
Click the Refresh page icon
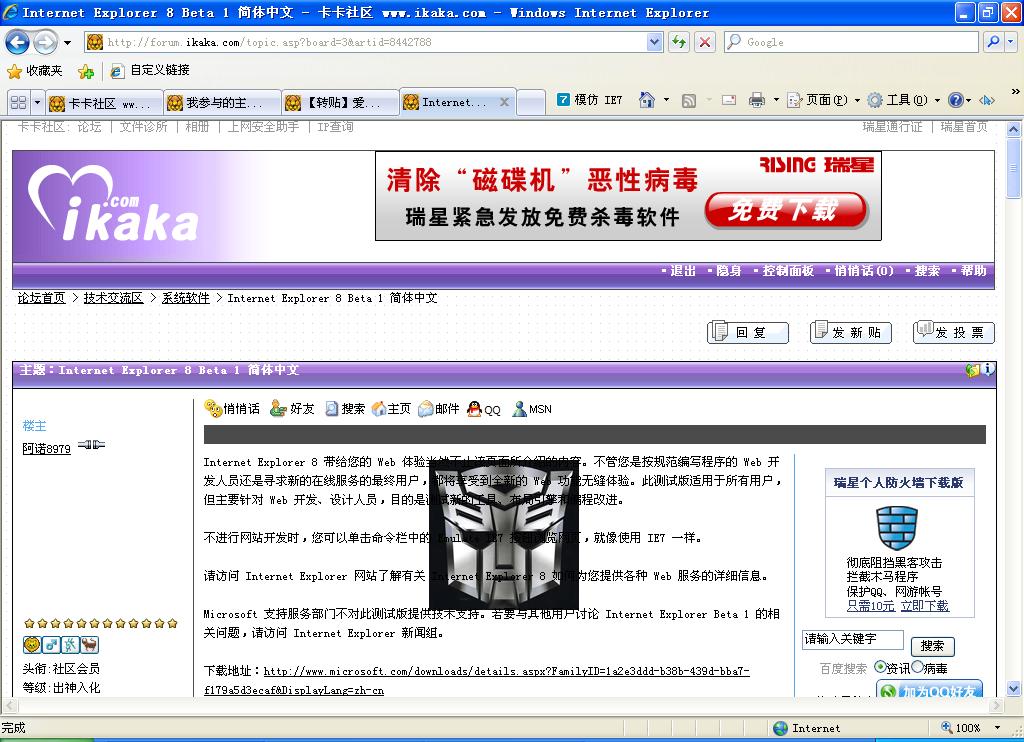point(679,42)
